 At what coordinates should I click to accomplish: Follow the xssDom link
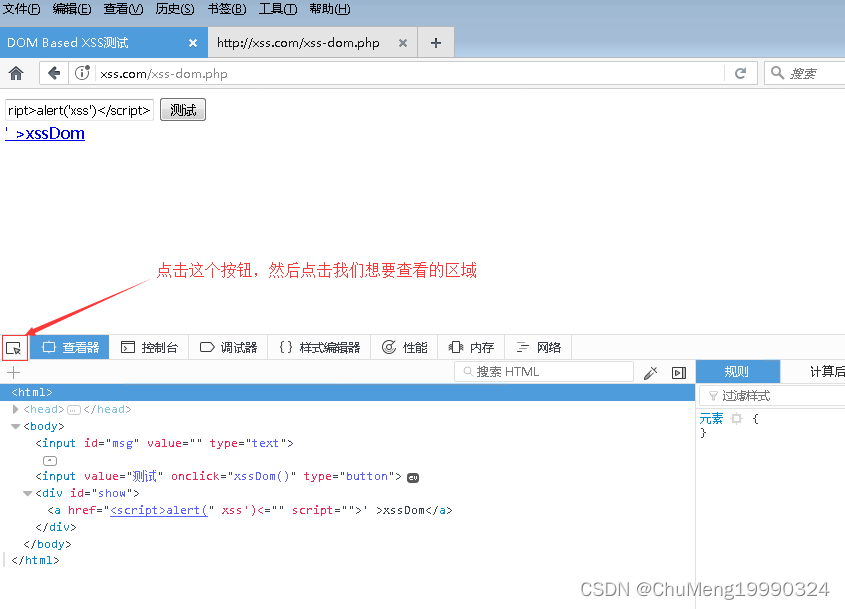coord(45,134)
